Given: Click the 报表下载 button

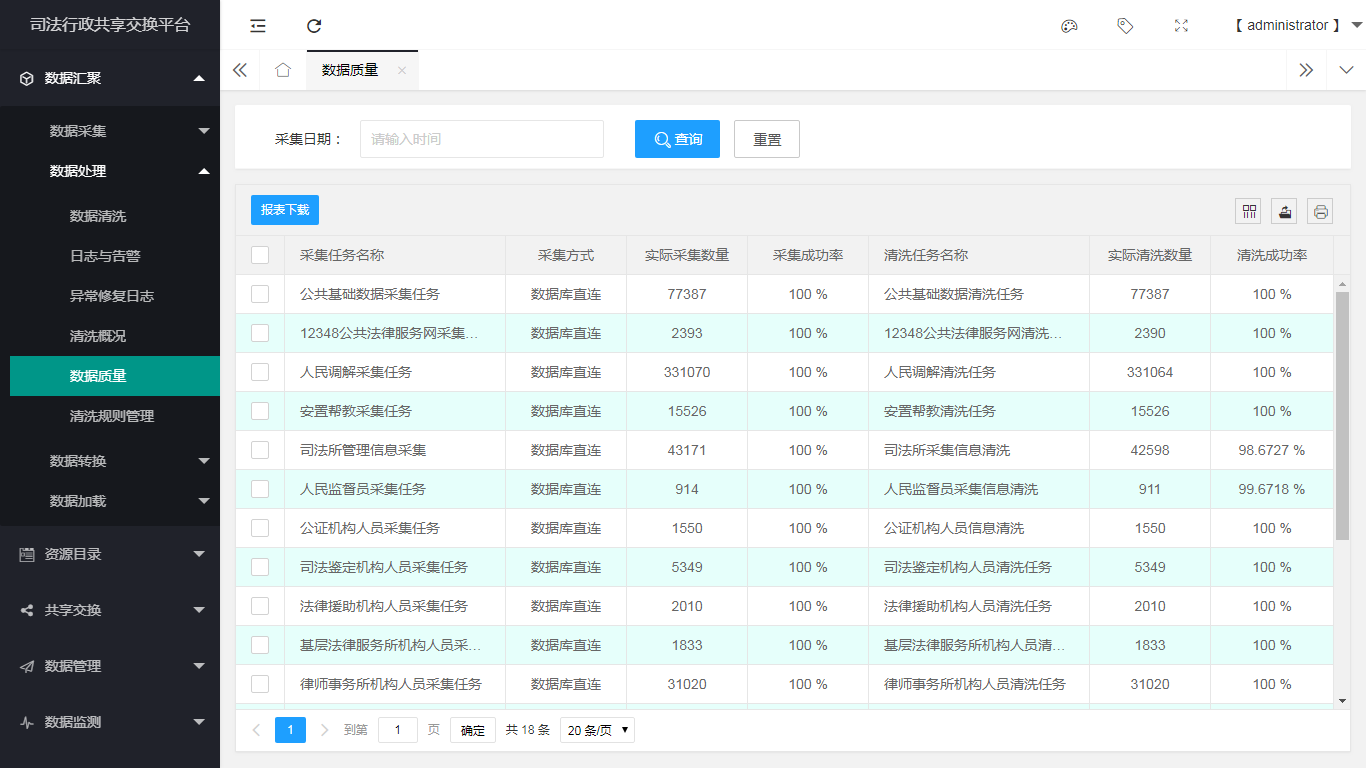Looking at the screenshot, I should [x=285, y=210].
